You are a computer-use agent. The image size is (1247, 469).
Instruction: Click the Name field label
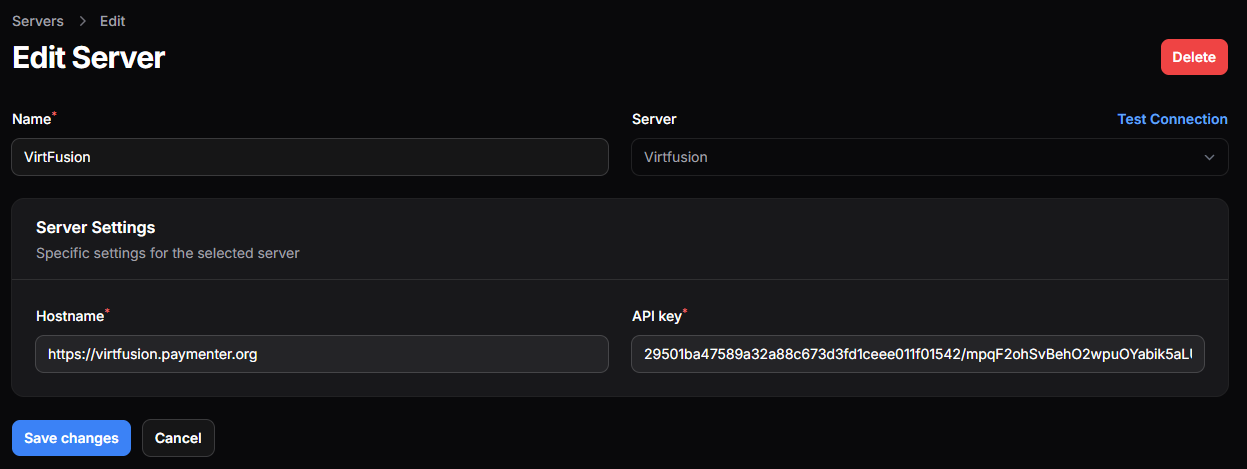(x=31, y=119)
